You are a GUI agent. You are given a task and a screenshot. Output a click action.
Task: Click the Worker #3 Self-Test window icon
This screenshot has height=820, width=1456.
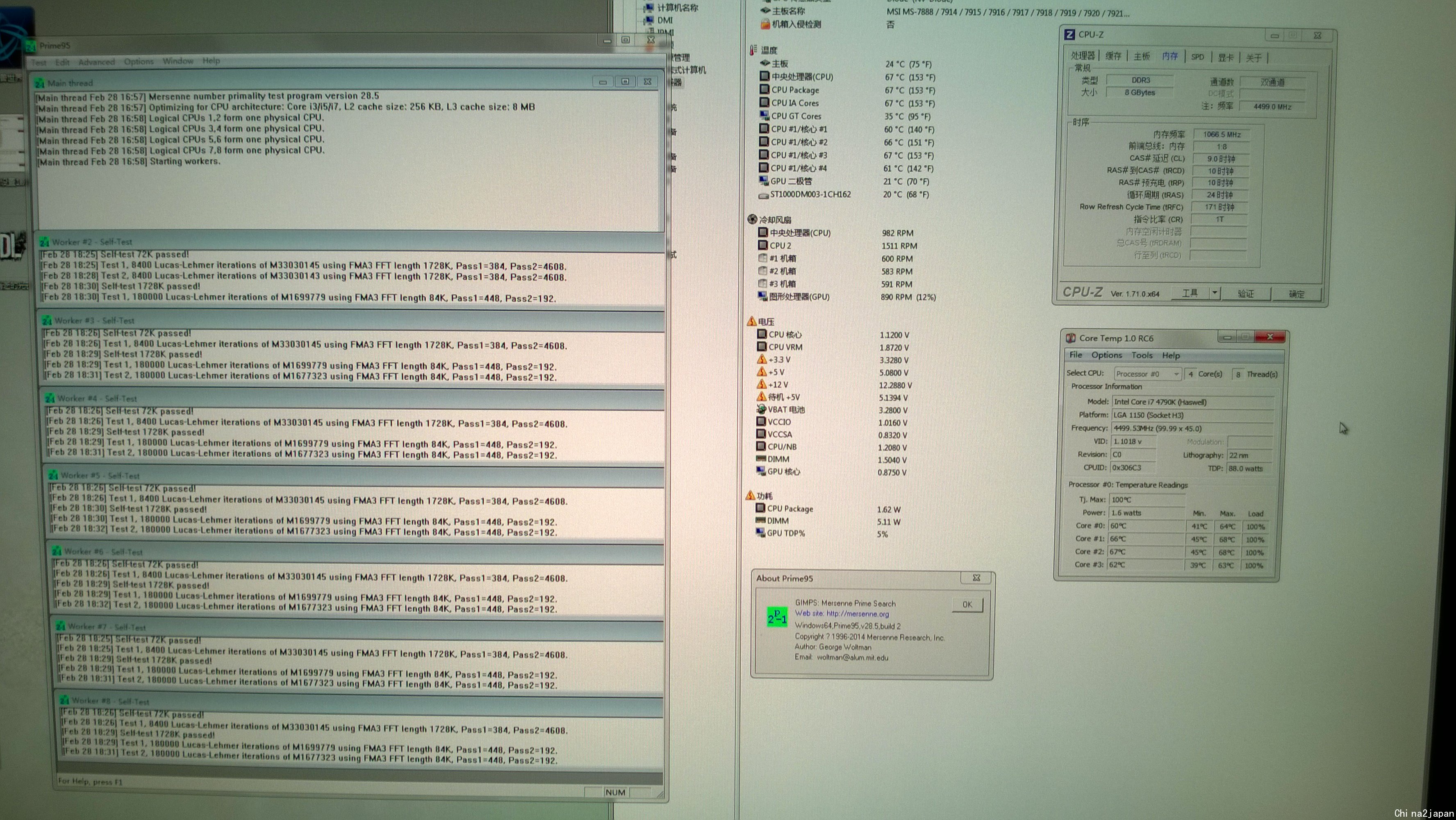pyautogui.click(x=47, y=321)
